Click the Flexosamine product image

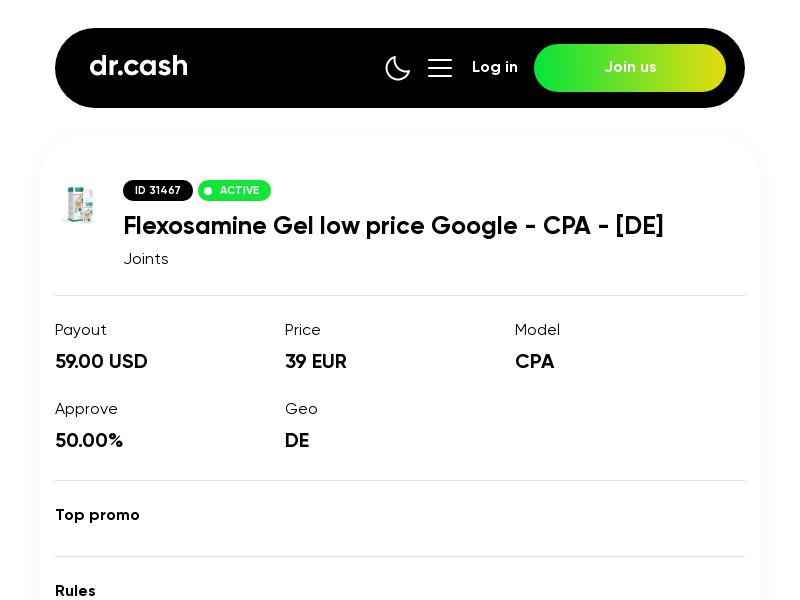[x=80, y=204]
